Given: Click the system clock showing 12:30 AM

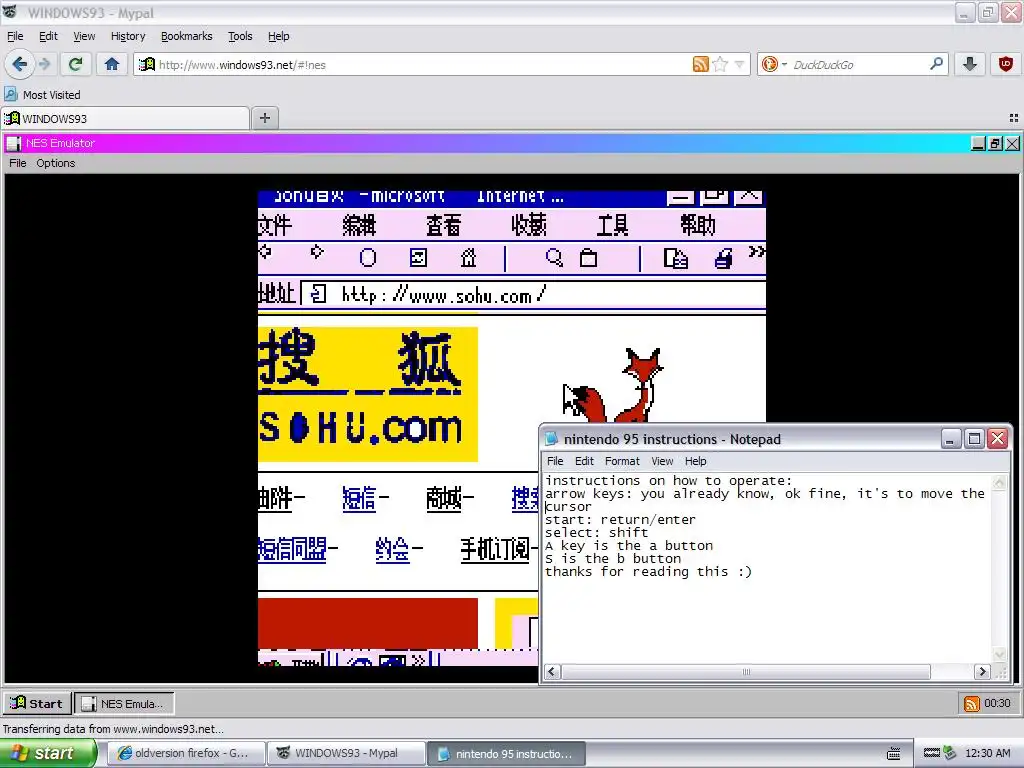Looking at the screenshot, I should pos(987,753).
